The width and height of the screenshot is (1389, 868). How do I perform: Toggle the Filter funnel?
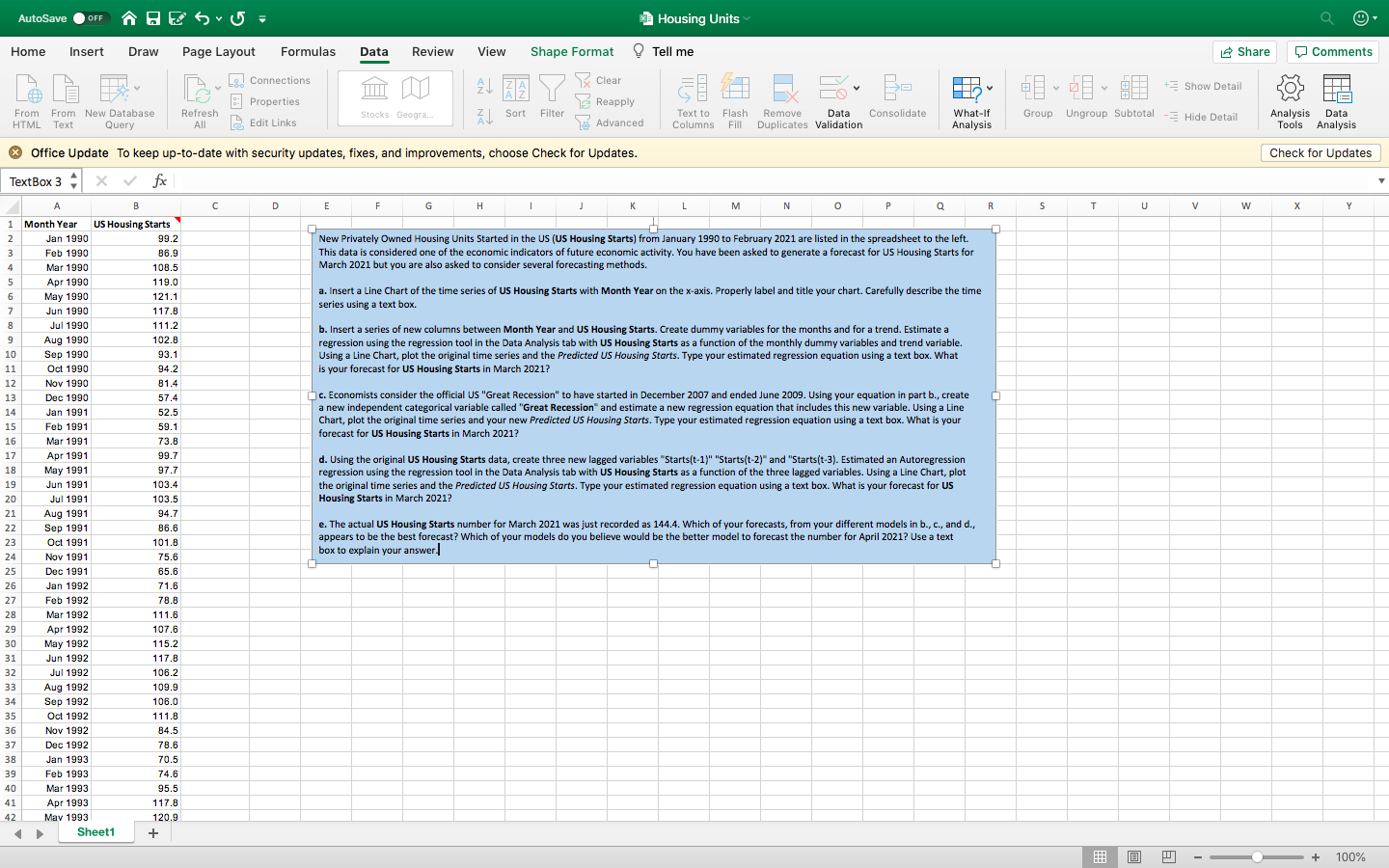[553, 96]
